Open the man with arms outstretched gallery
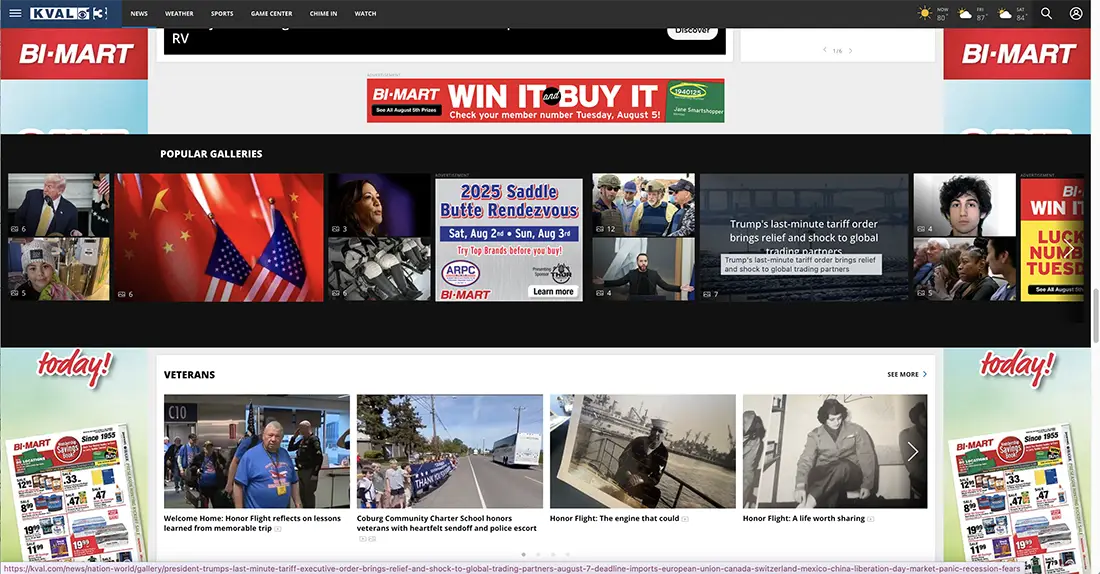The height and width of the screenshot is (574, 1100). (x=643, y=269)
